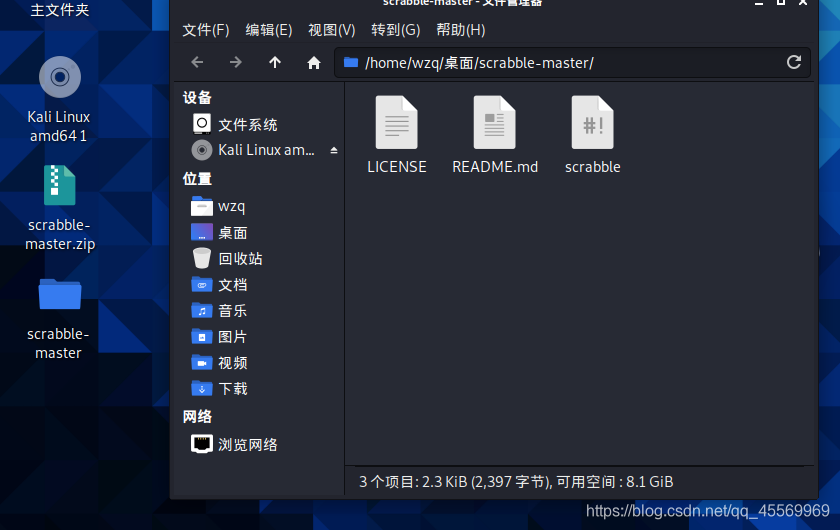Eject the Kali Linux disc in sidebar

click(334, 151)
